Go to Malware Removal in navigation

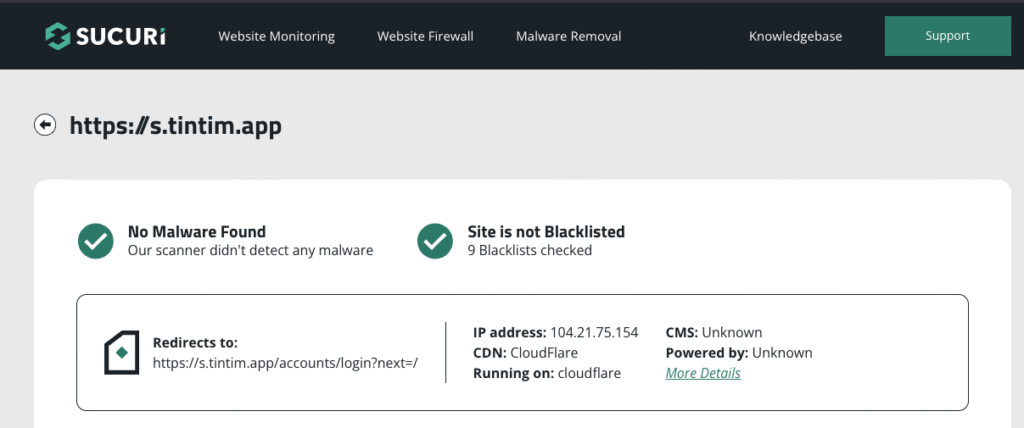[x=568, y=36]
